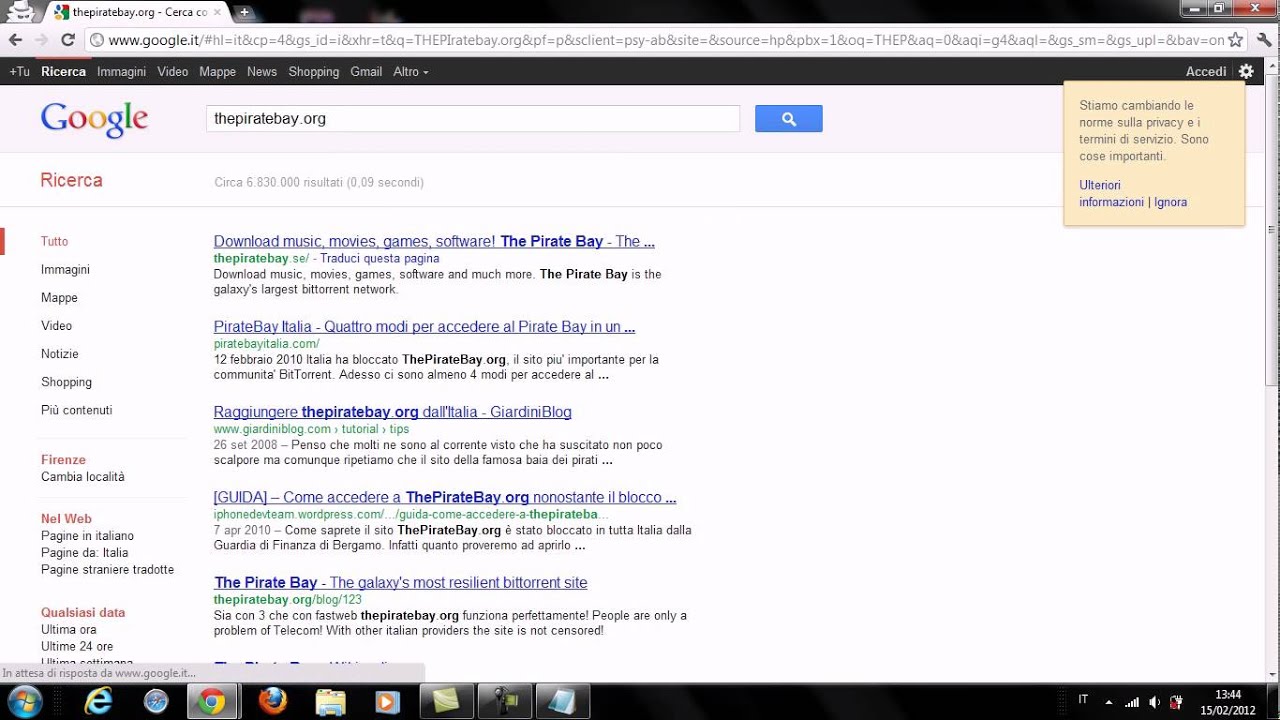
Task: Click the power plug tray icon
Action: (1177, 702)
